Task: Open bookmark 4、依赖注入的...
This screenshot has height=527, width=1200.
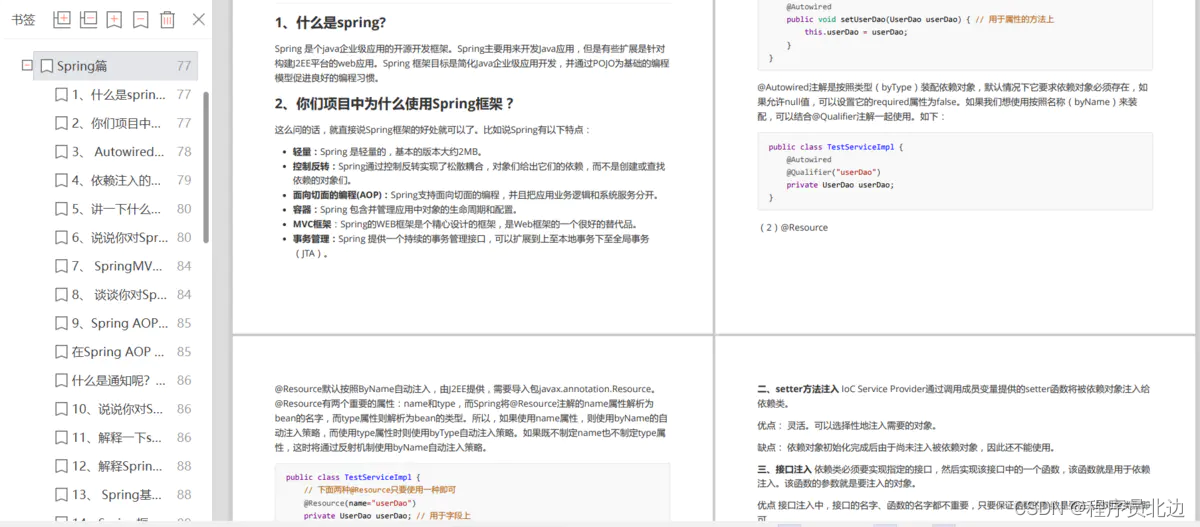Action: [x=116, y=180]
